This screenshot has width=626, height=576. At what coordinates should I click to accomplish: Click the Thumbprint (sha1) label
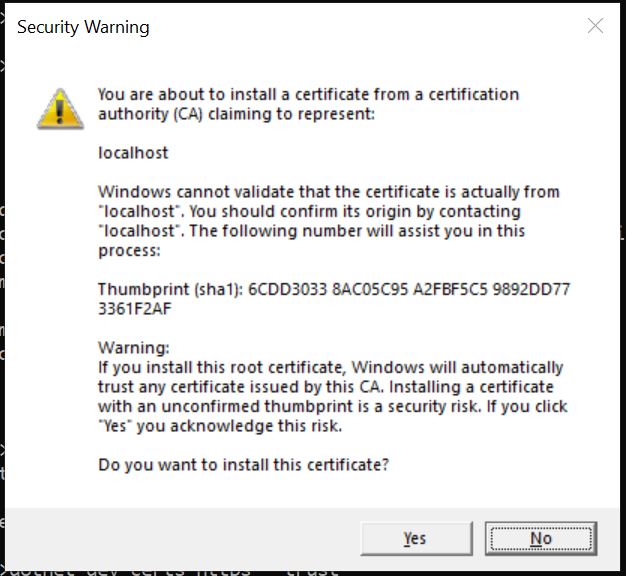tap(170, 290)
